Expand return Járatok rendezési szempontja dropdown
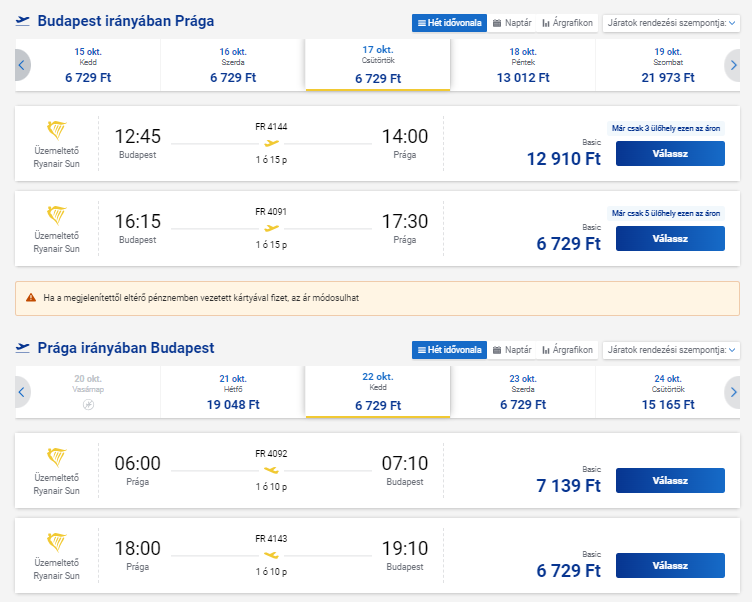Image resolution: width=752 pixels, height=602 pixels. tap(671, 350)
